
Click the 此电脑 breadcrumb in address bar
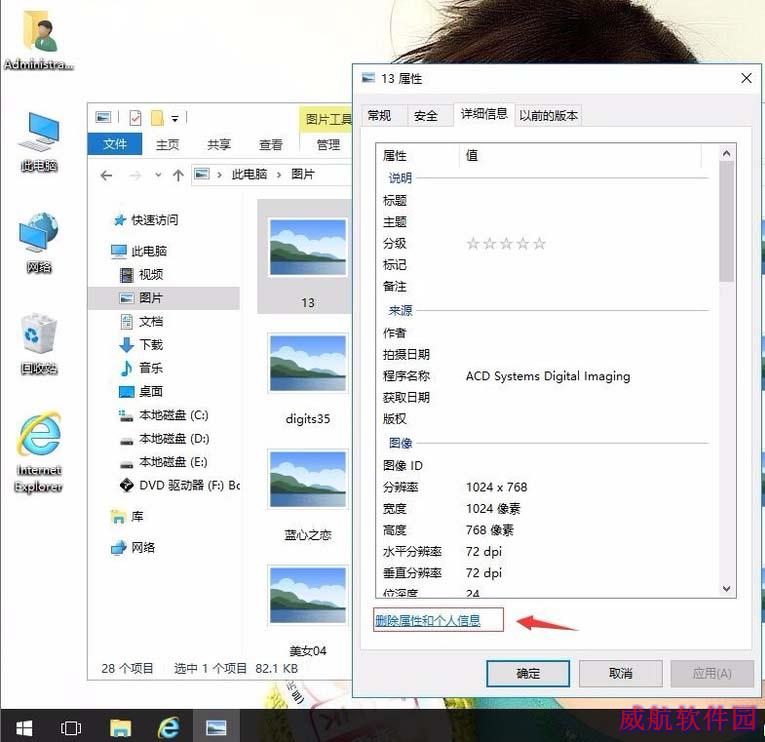click(249, 174)
